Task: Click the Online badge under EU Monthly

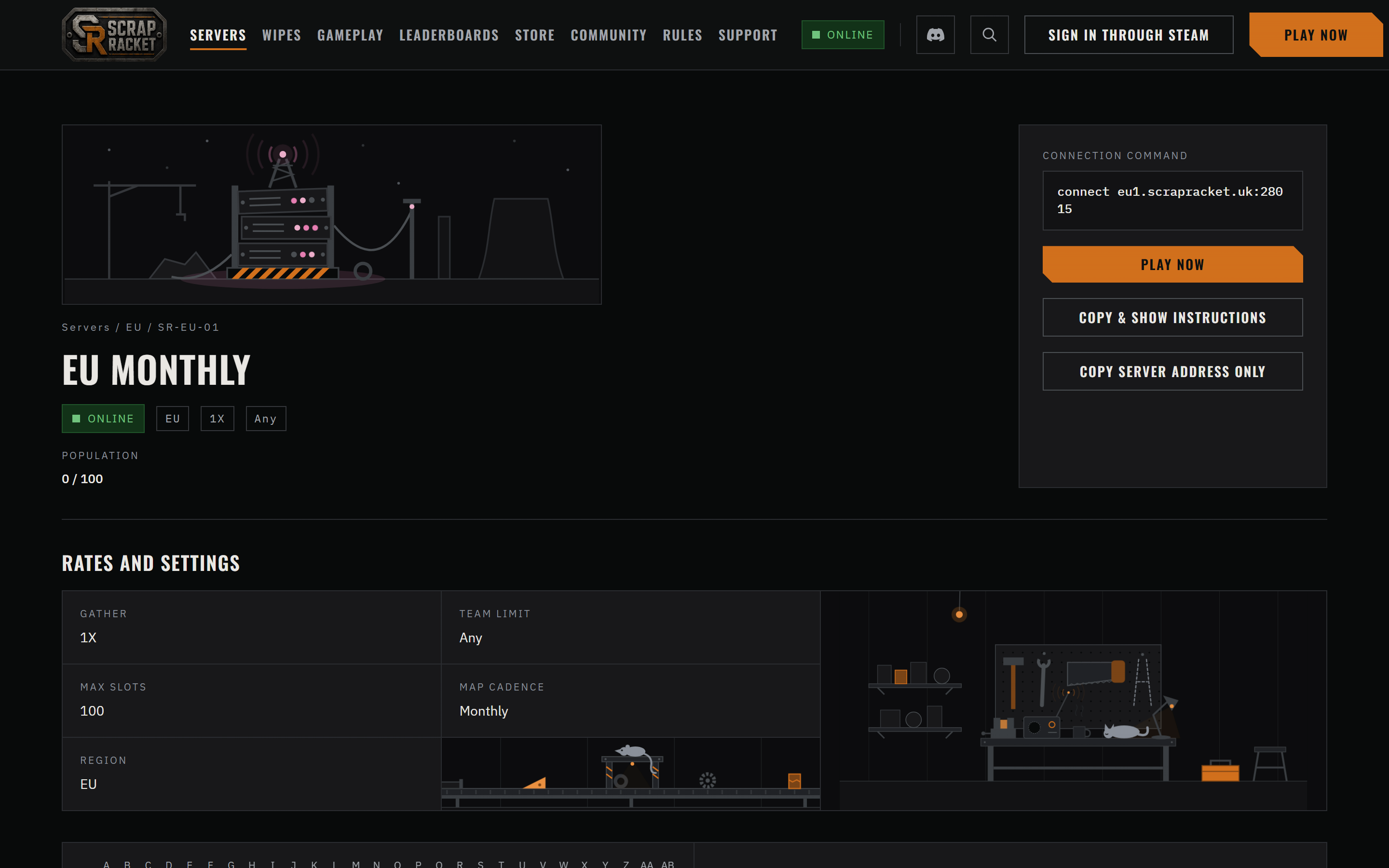Action: pos(103,419)
